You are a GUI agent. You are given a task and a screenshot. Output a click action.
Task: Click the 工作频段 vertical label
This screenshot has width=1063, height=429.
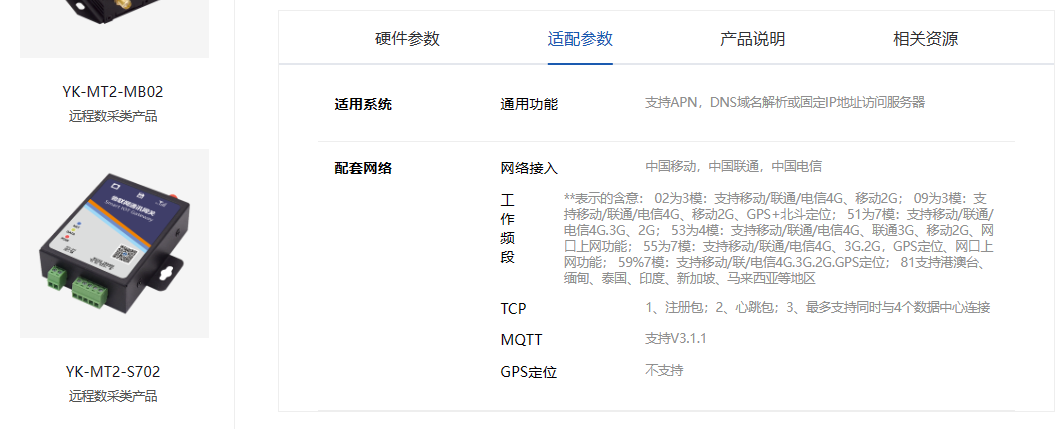[x=507, y=229]
